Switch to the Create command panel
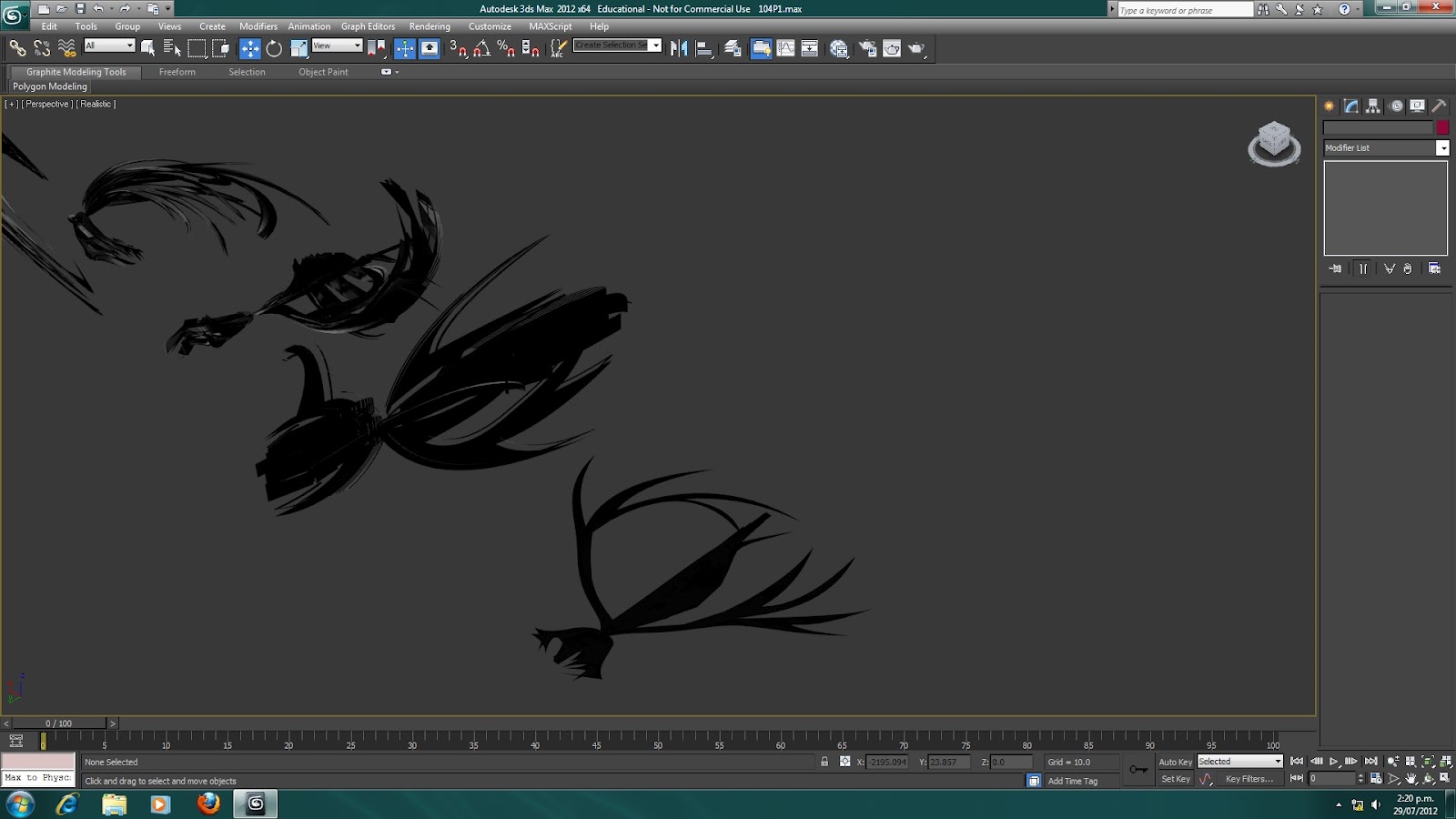The image size is (1456, 819). pyautogui.click(x=1330, y=106)
